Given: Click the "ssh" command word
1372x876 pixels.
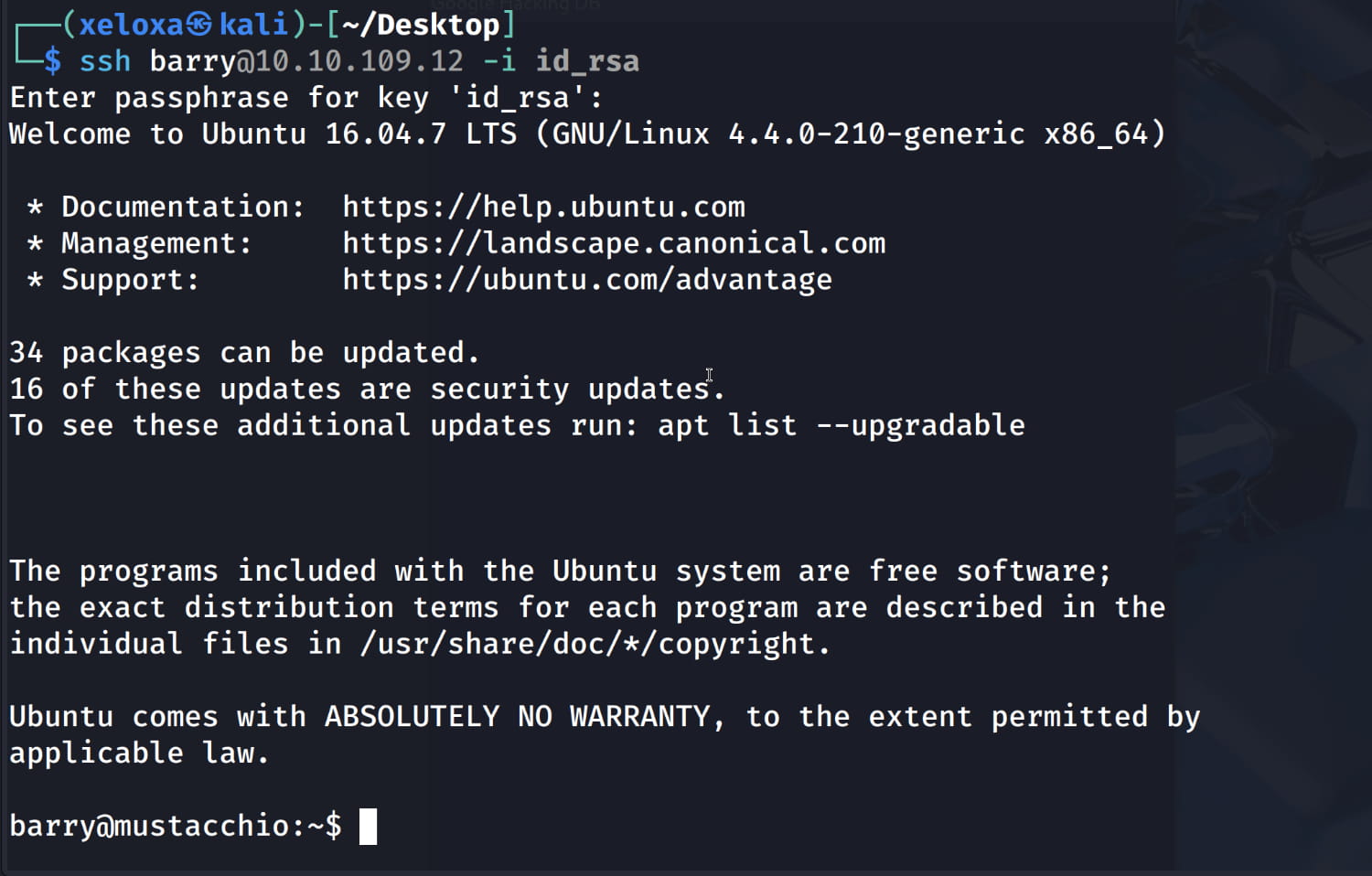Looking at the screenshot, I should (x=105, y=61).
